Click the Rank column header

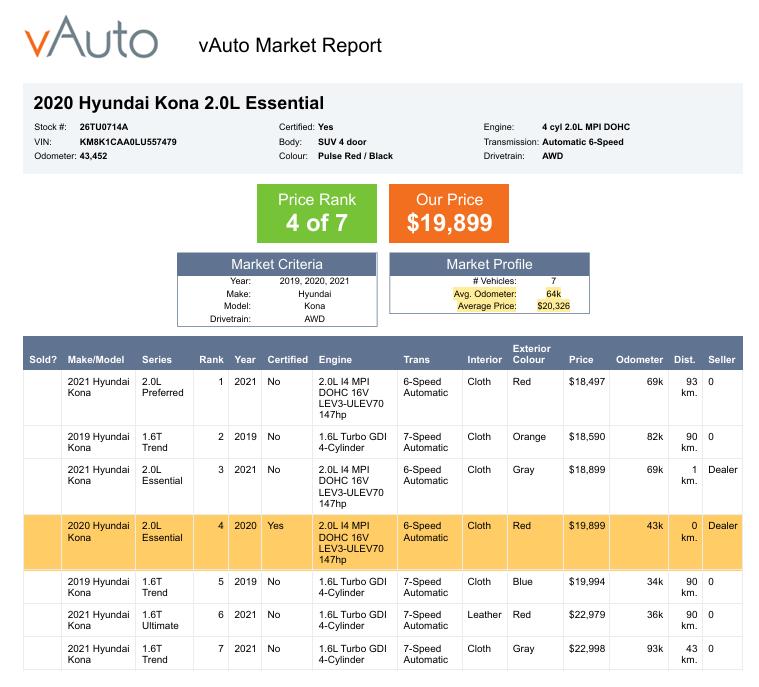tap(211, 359)
